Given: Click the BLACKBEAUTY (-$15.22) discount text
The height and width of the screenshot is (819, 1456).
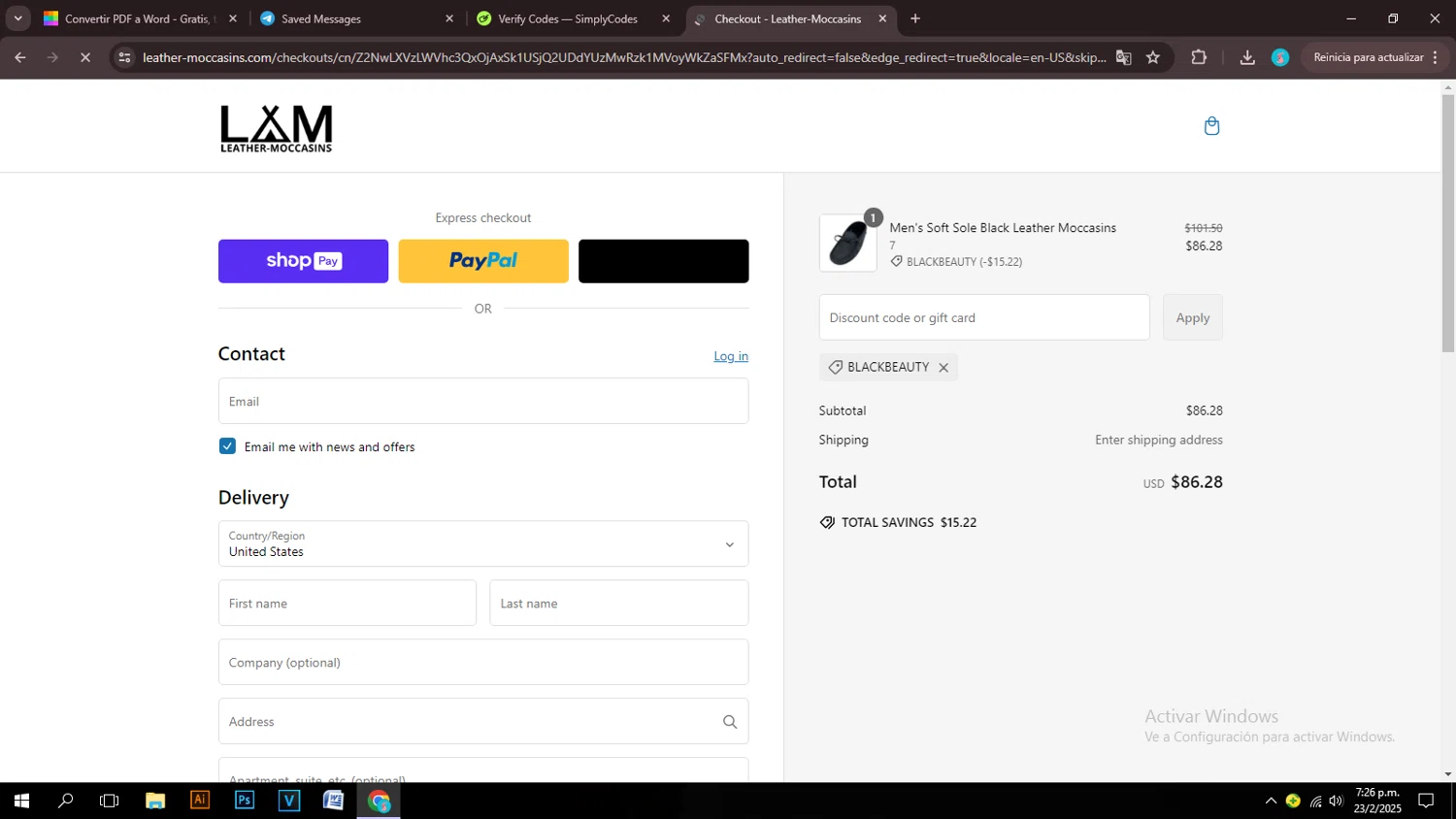Looking at the screenshot, I should click(964, 262).
